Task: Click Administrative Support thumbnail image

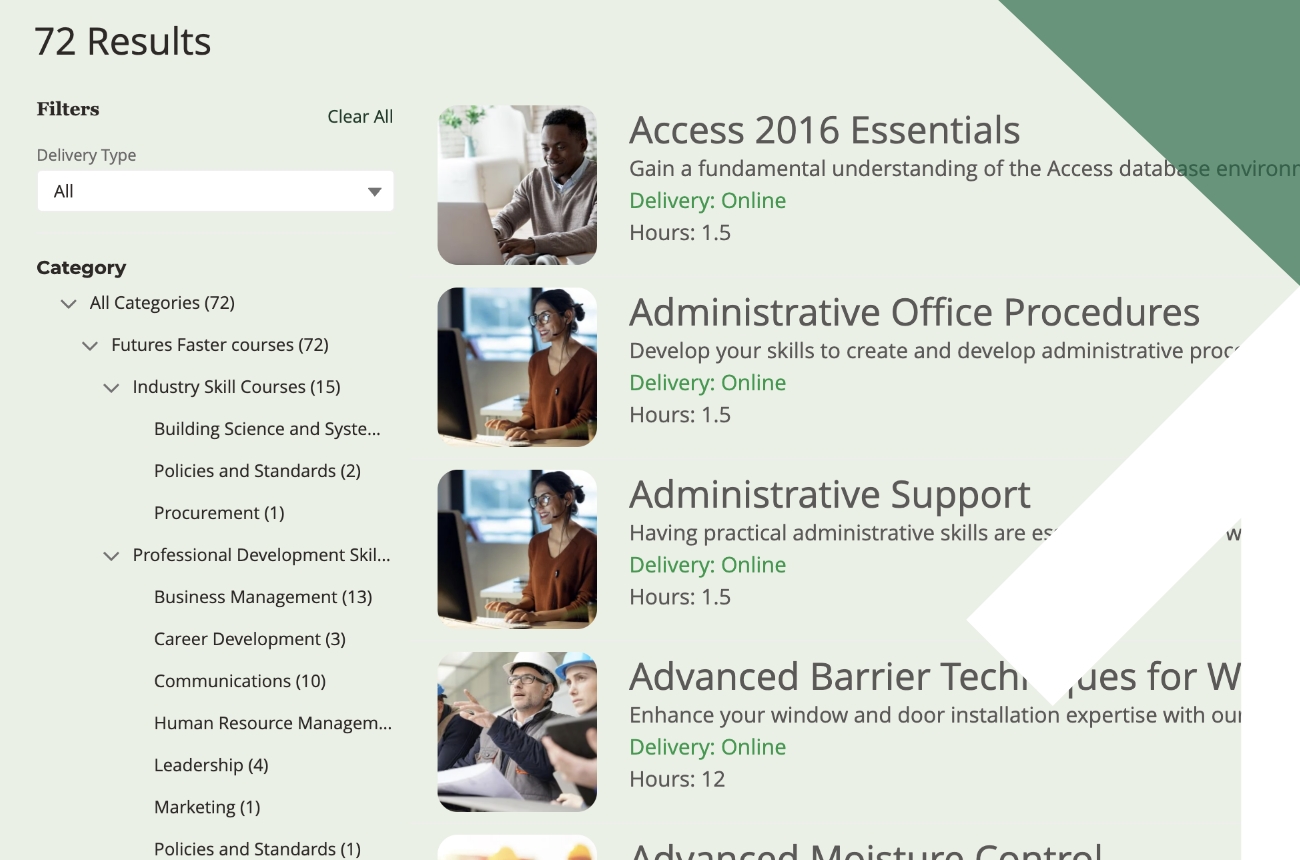Action: pos(517,549)
